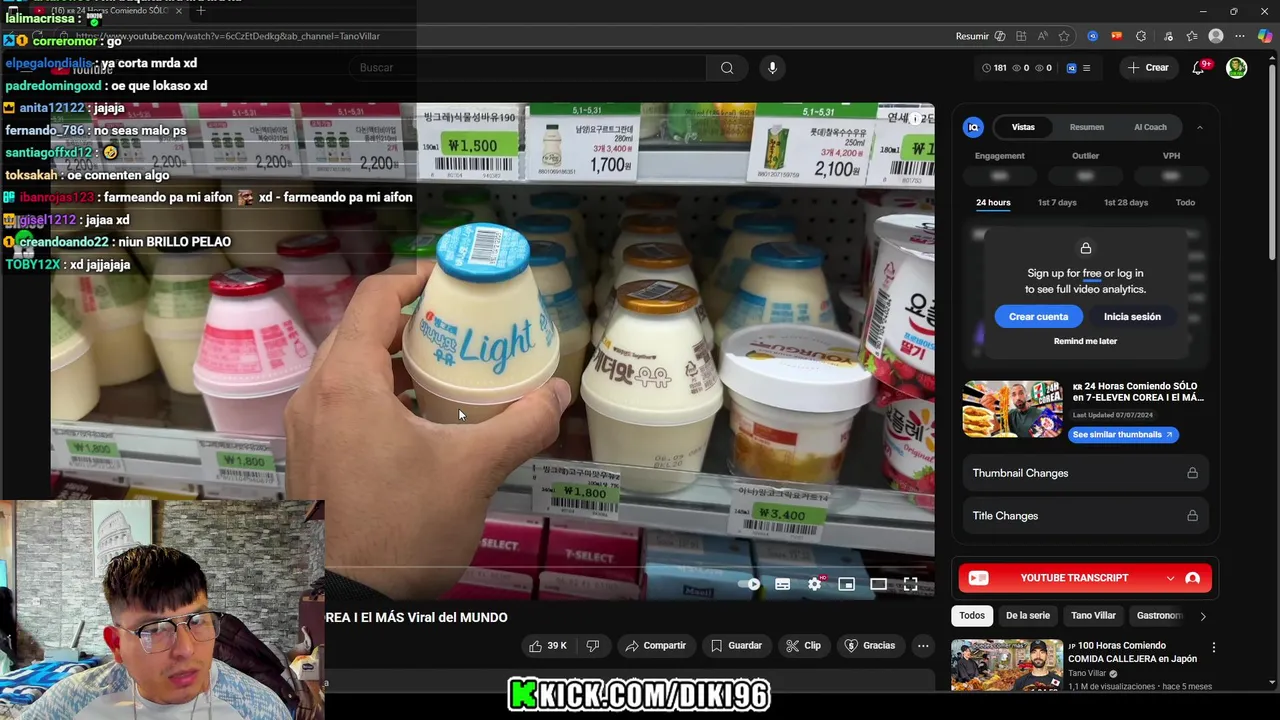Like the video with 39 K

(x=548, y=646)
